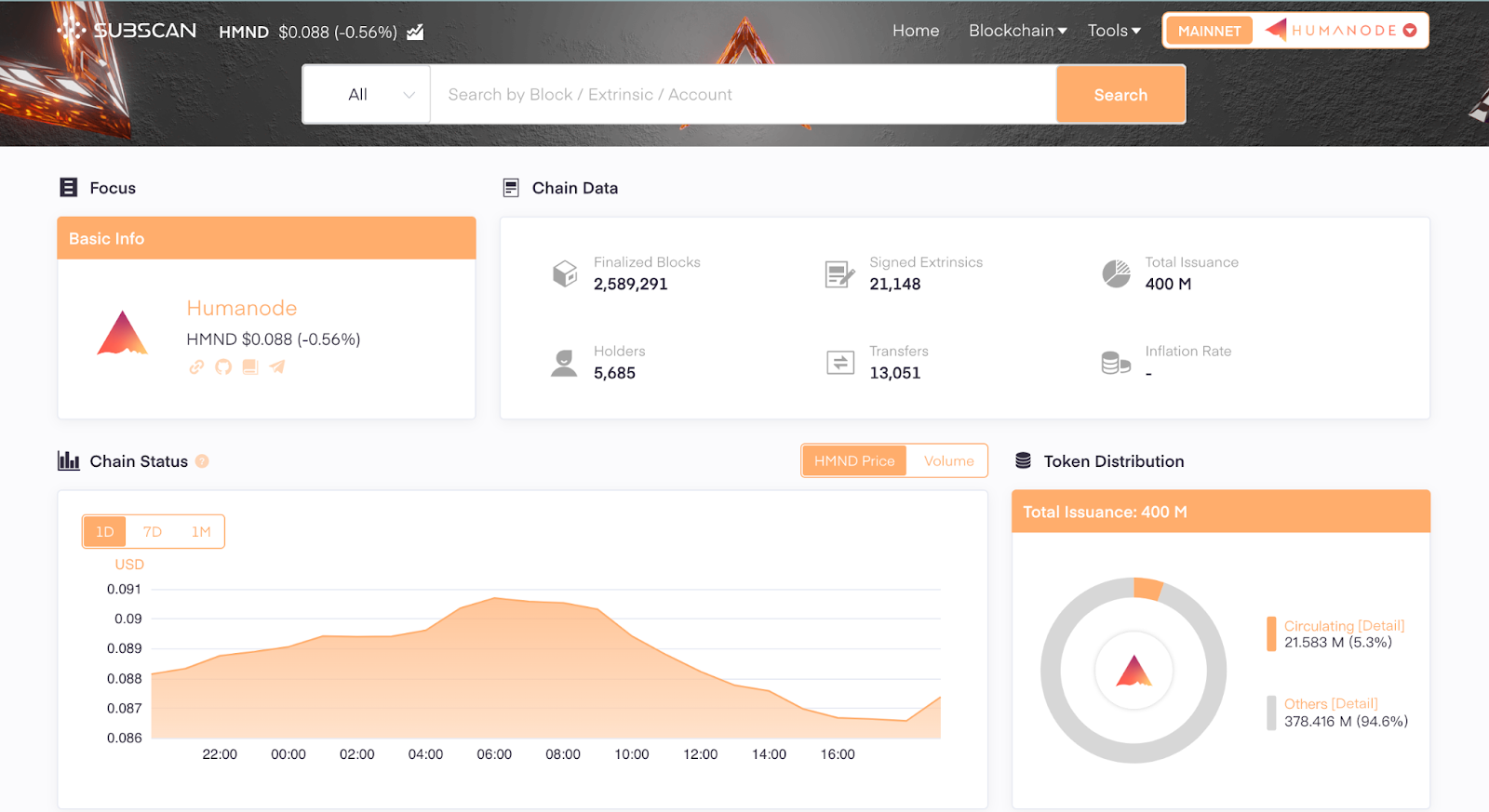
Task: Click the Token Distribution stack icon
Action: pos(1024,460)
